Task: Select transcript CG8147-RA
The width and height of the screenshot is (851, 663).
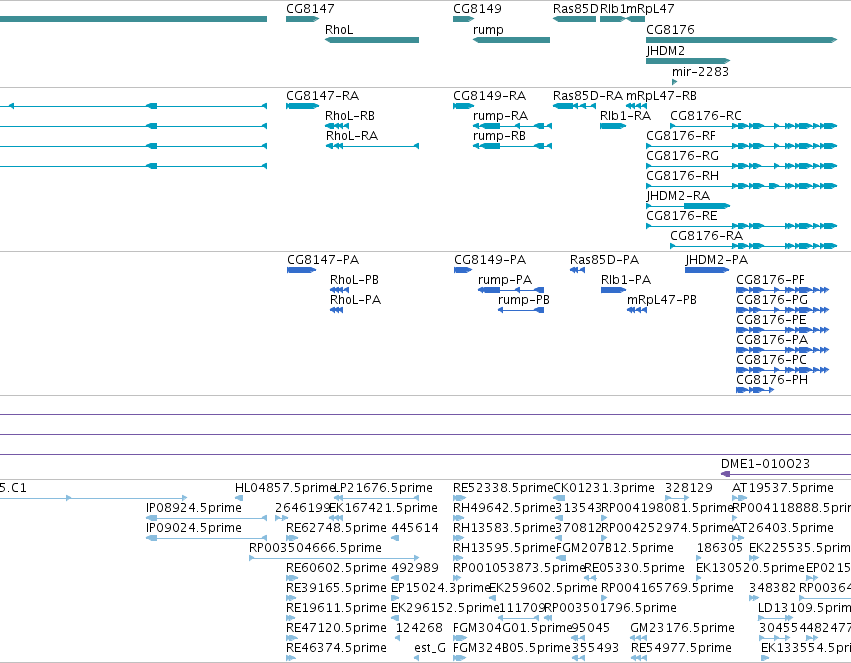Action: click(x=302, y=106)
